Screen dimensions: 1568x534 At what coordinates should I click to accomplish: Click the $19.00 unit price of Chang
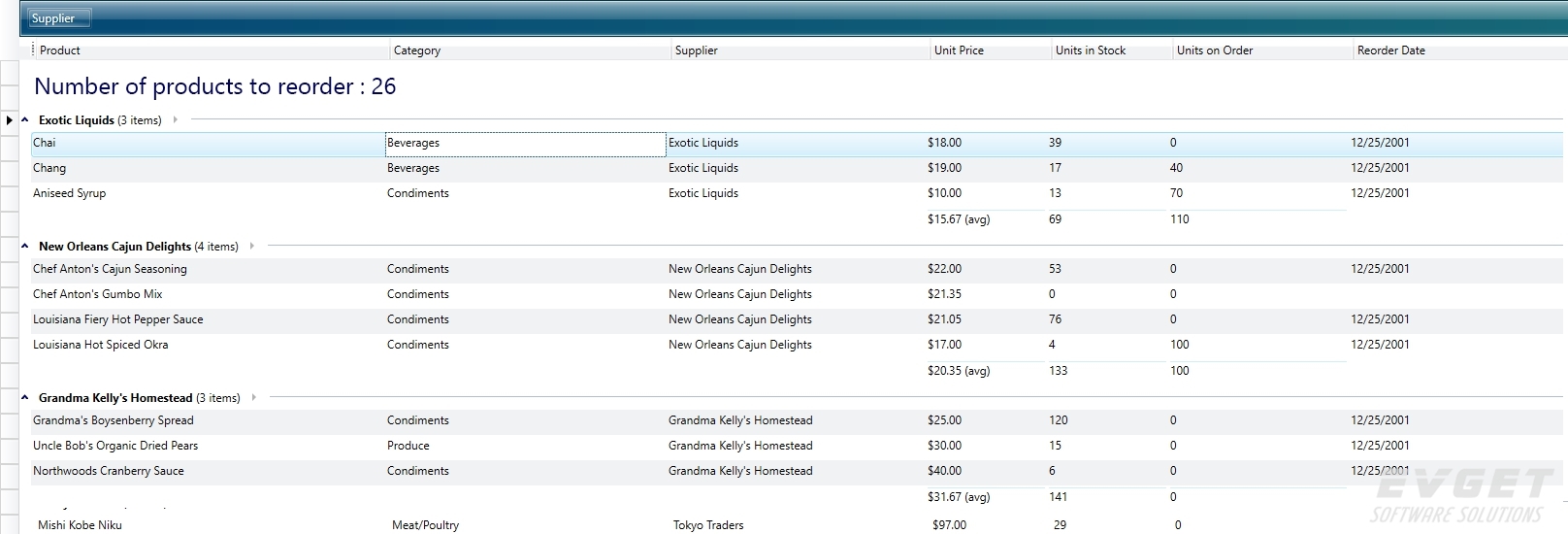[x=944, y=169]
